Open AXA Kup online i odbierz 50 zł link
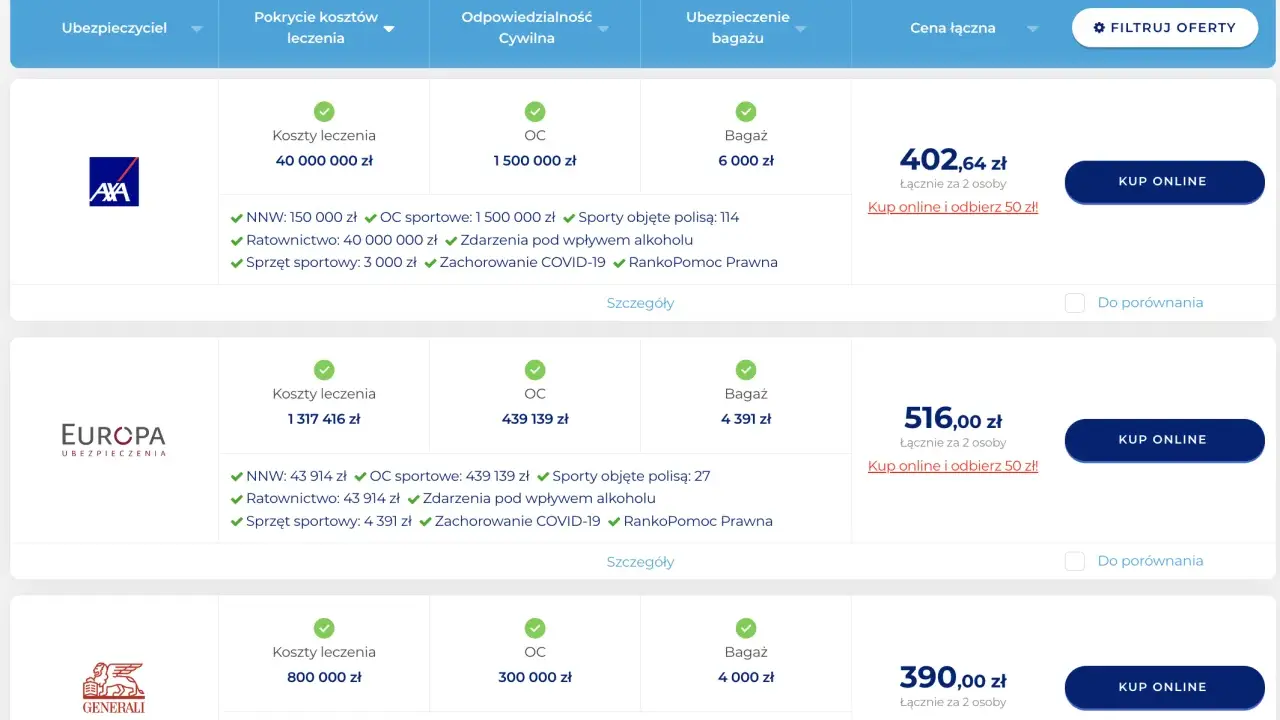The width and height of the screenshot is (1280, 720). pos(953,207)
